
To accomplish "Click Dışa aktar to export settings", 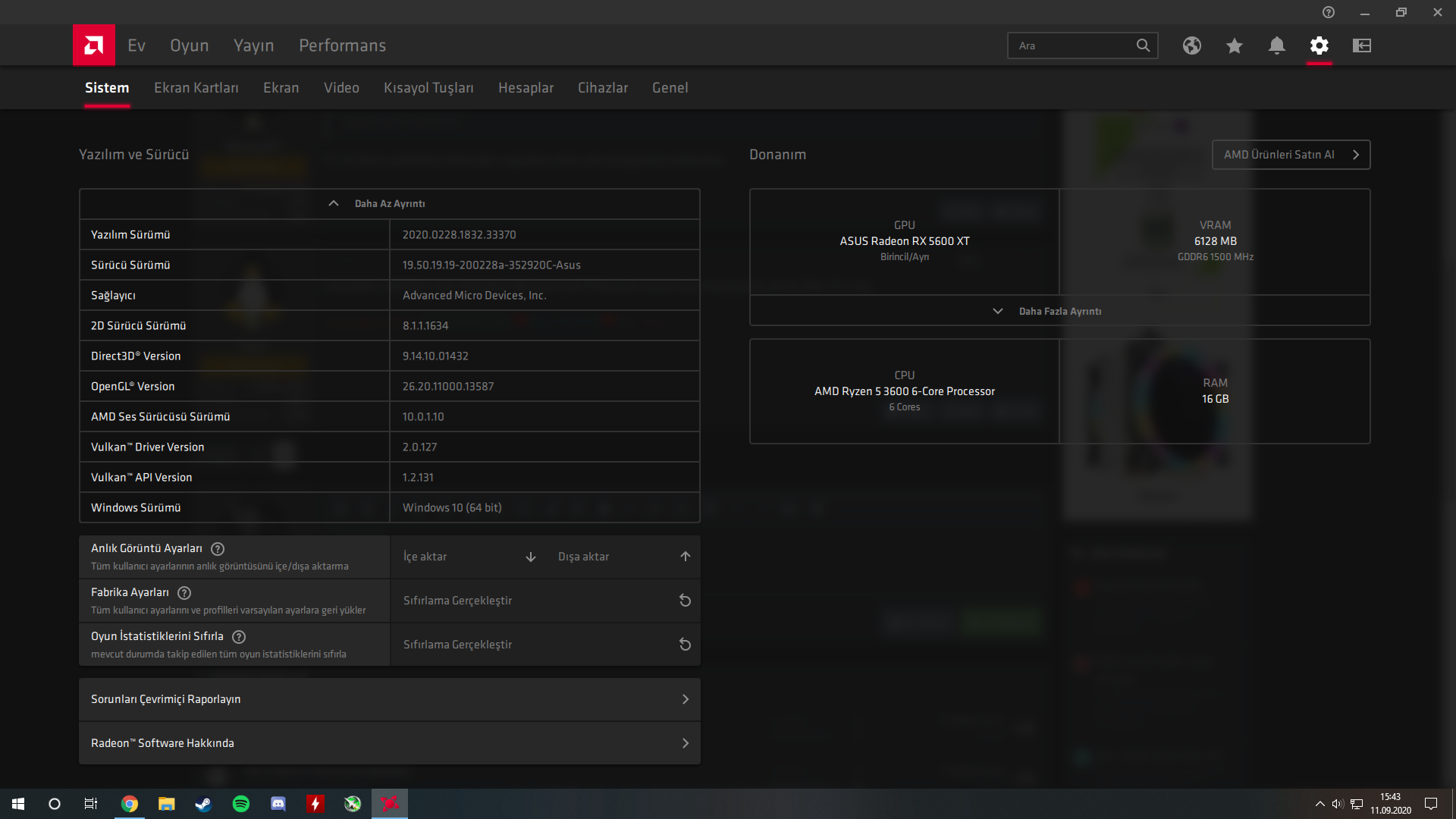I will click(x=623, y=557).
